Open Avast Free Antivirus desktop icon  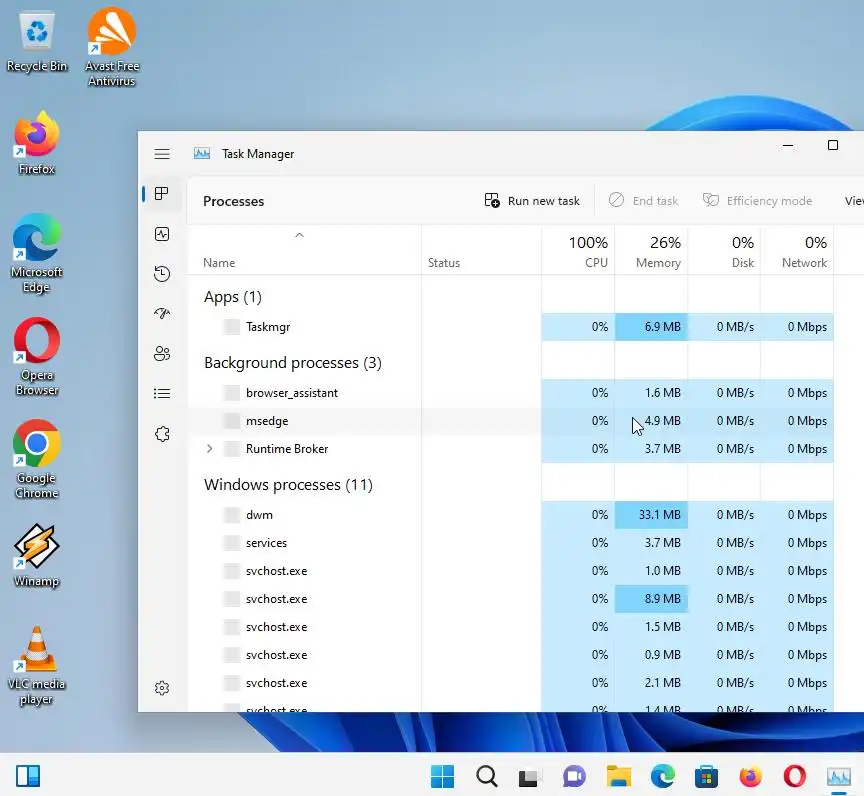(x=112, y=47)
